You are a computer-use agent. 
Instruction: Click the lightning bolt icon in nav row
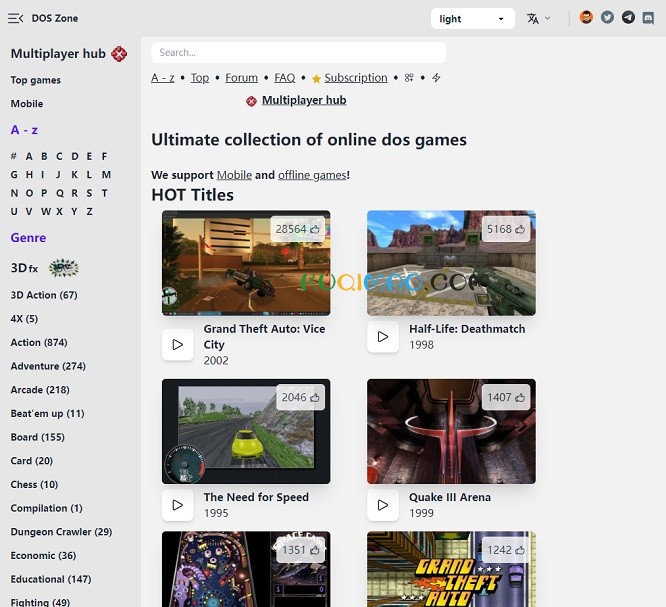pyautogui.click(x=436, y=78)
